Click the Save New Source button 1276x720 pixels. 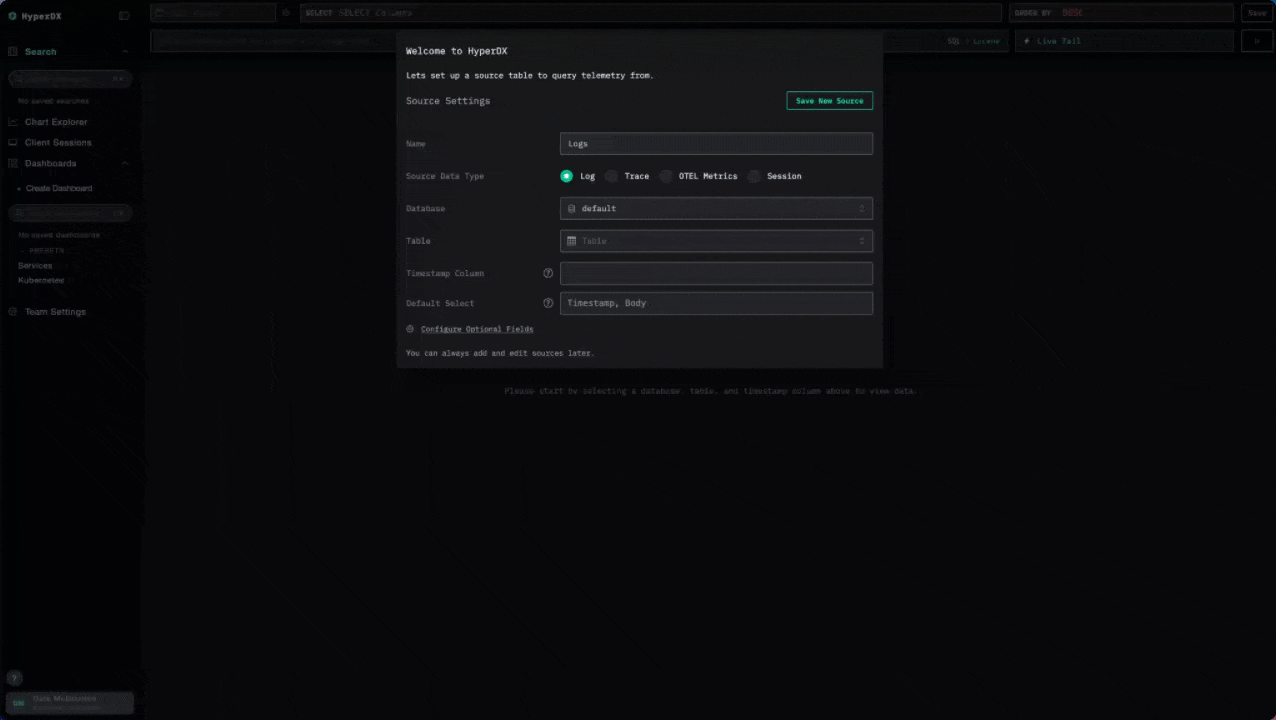pyautogui.click(x=829, y=101)
